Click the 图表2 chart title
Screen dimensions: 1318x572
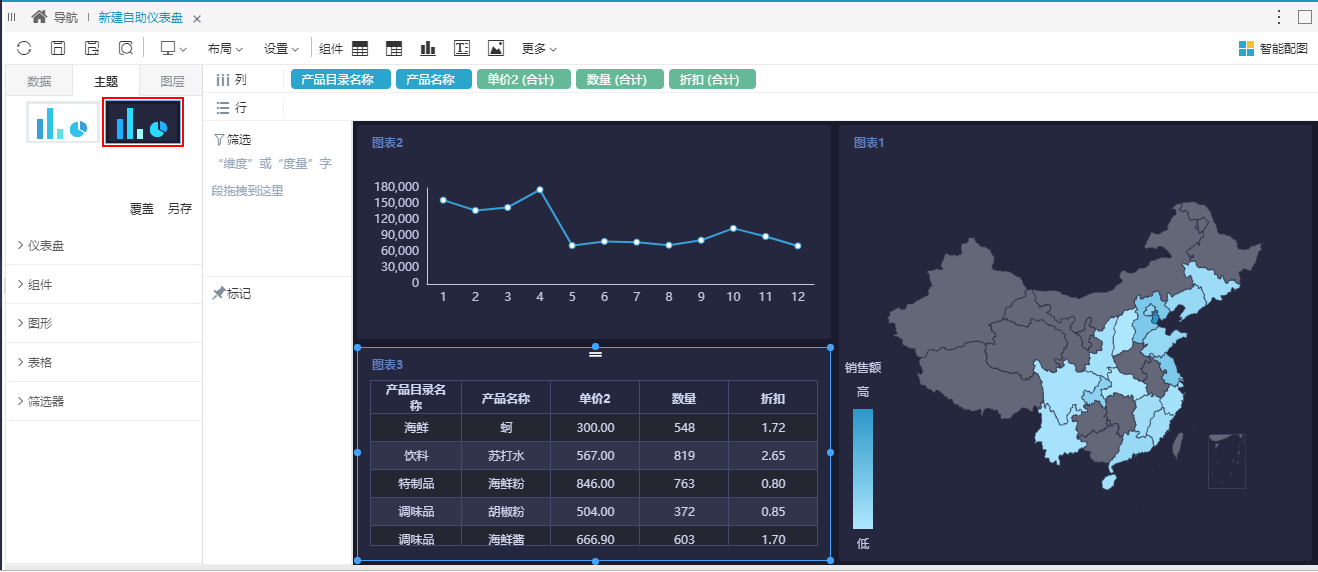point(387,143)
